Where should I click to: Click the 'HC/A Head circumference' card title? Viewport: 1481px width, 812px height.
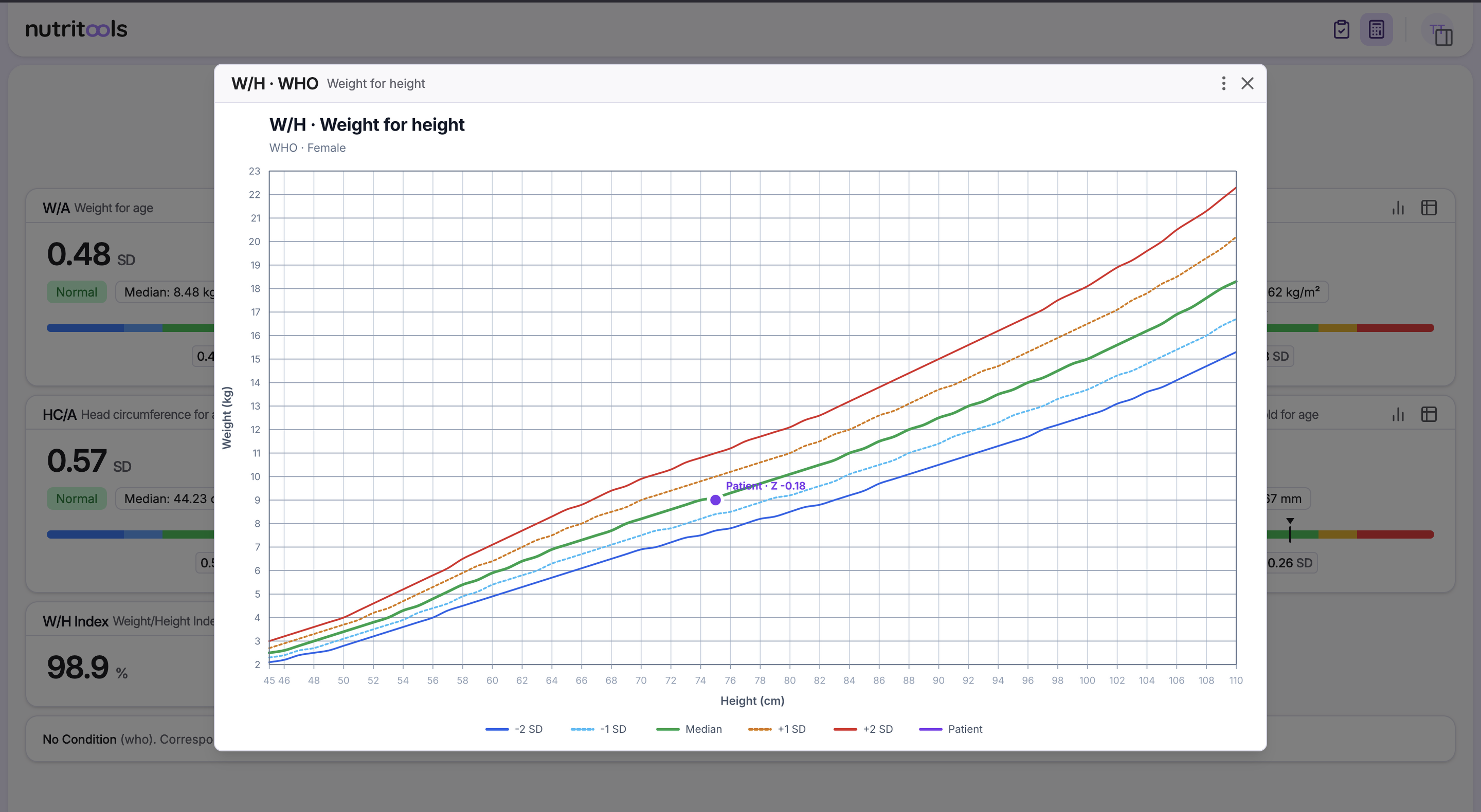(x=128, y=415)
